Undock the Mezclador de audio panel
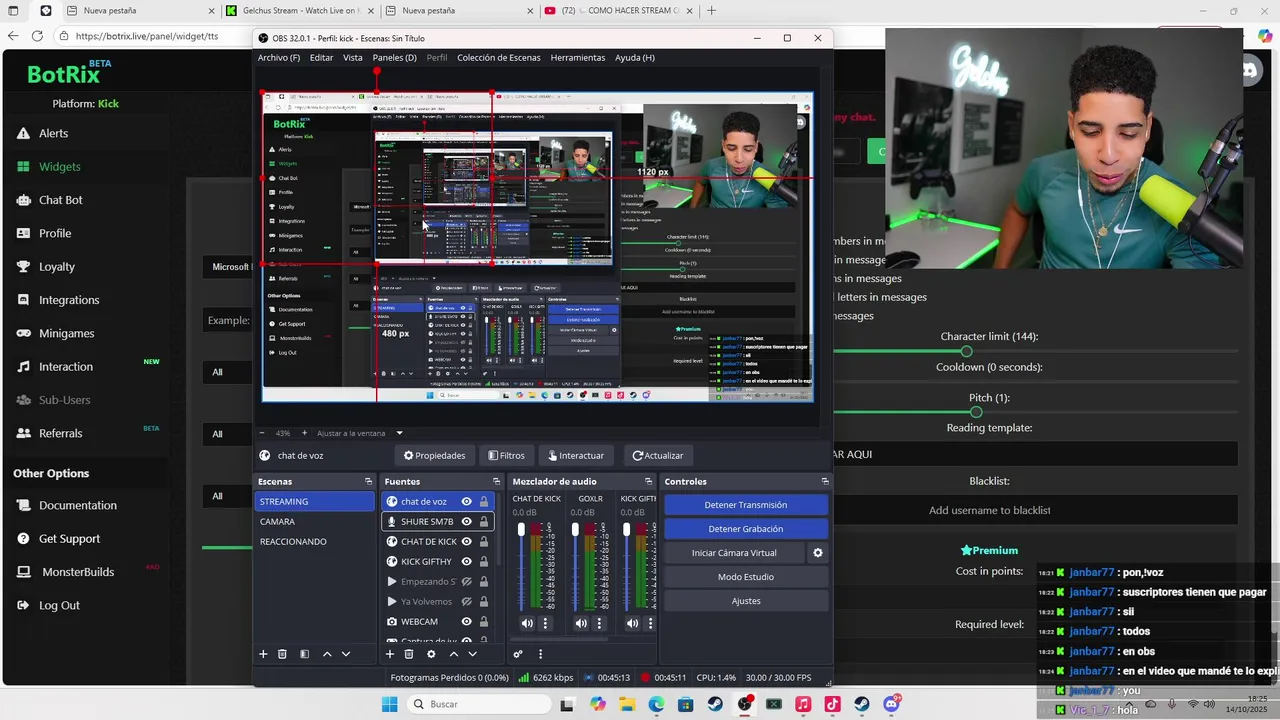1280x720 pixels. pyautogui.click(x=650, y=481)
